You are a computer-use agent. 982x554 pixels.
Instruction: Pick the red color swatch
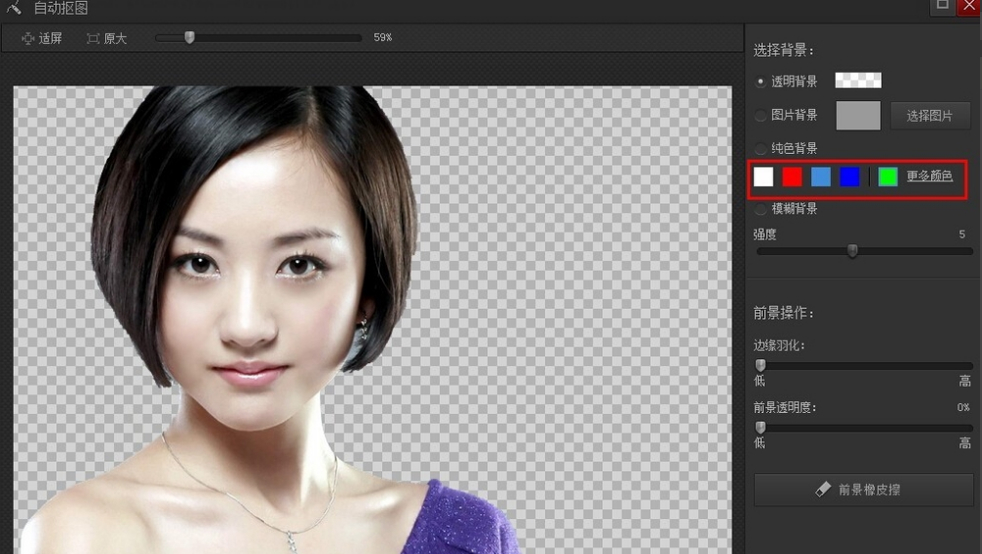click(792, 177)
